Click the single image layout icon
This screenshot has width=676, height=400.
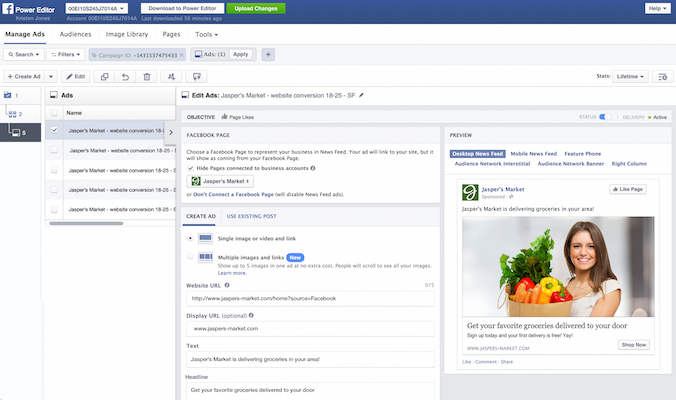pos(205,238)
